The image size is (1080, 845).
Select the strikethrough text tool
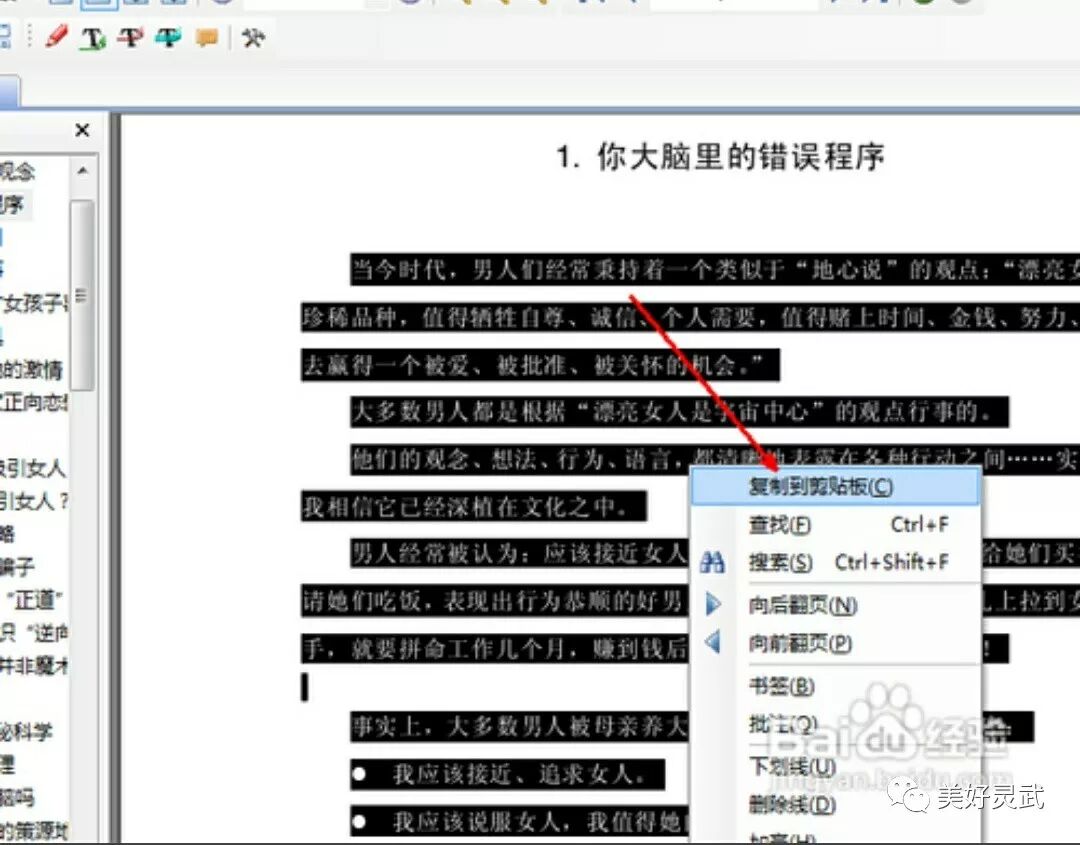pyautogui.click(x=130, y=40)
